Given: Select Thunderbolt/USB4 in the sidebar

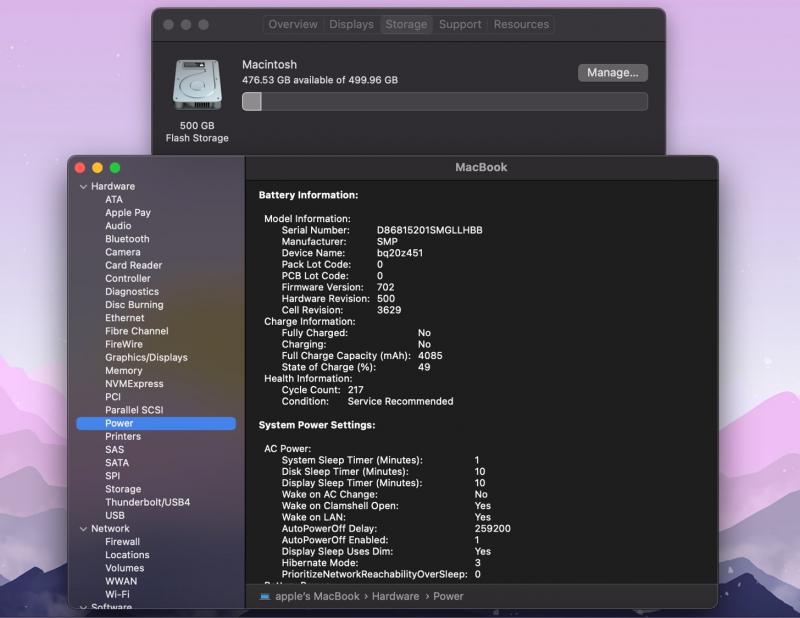Looking at the screenshot, I should coord(147,502).
